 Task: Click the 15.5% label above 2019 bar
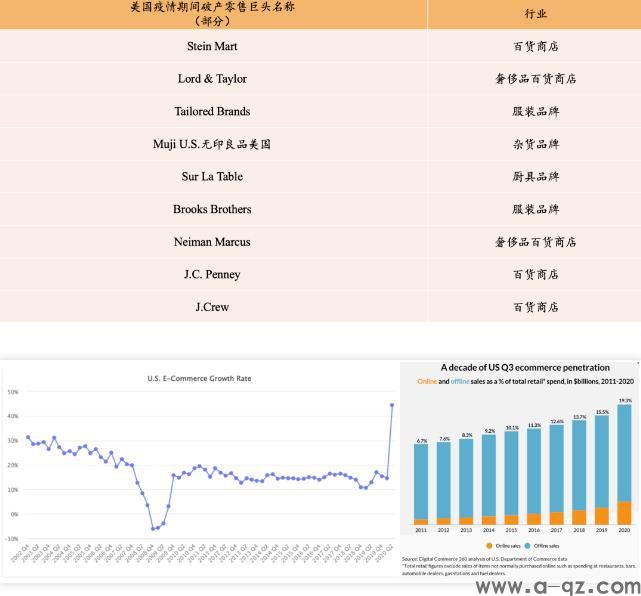[x=602, y=412]
